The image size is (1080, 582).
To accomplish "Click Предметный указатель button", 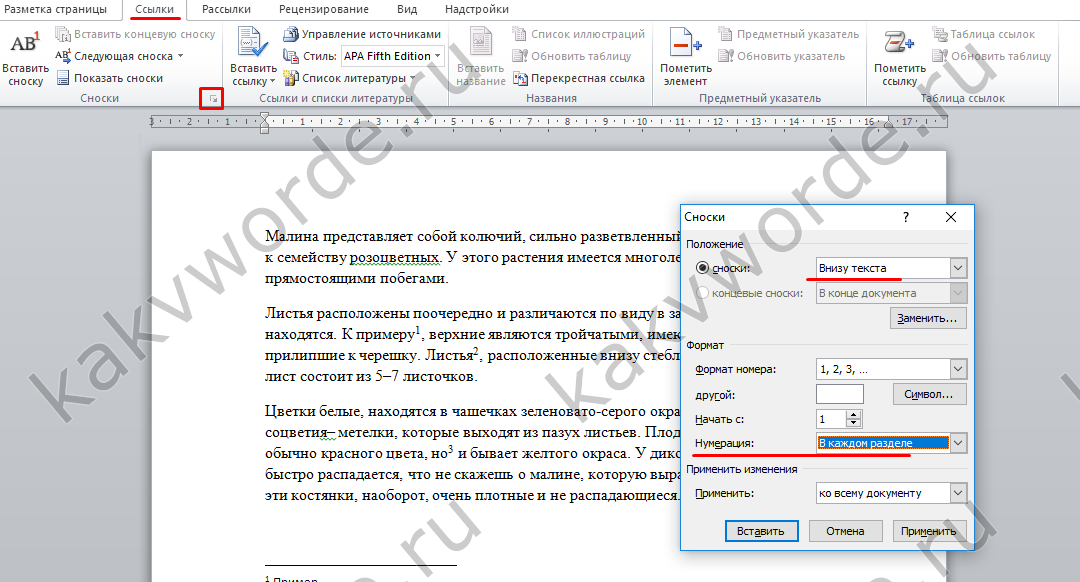I will click(x=788, y=34).
